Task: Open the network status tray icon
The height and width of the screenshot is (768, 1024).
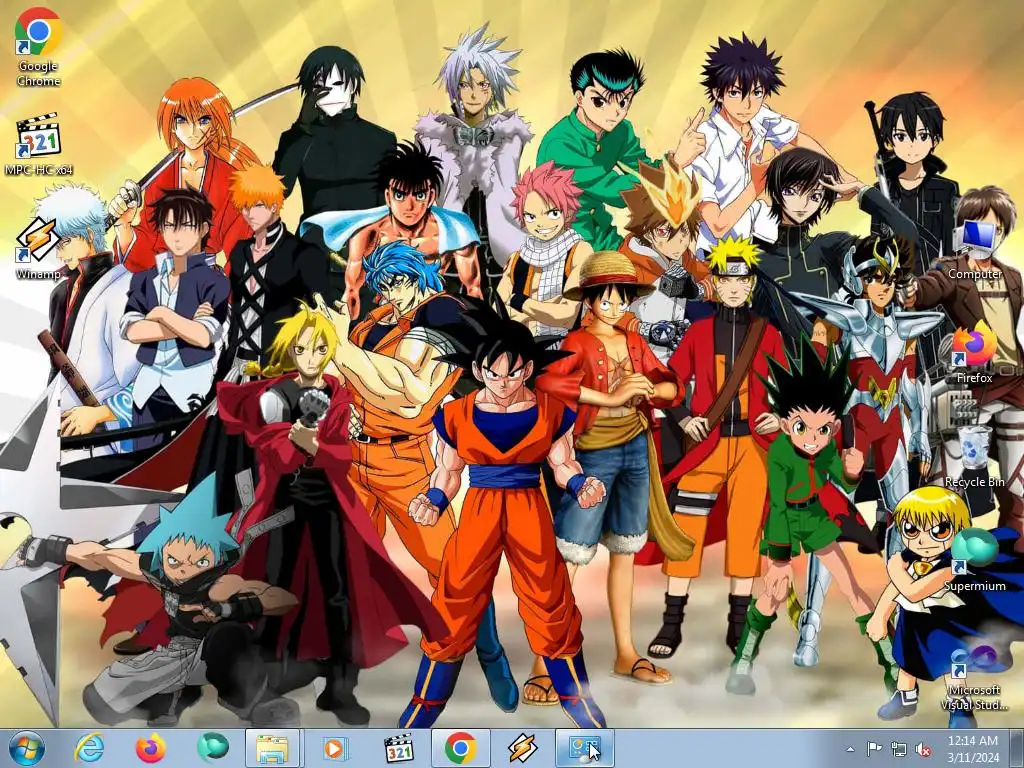Action: point(899,749)
